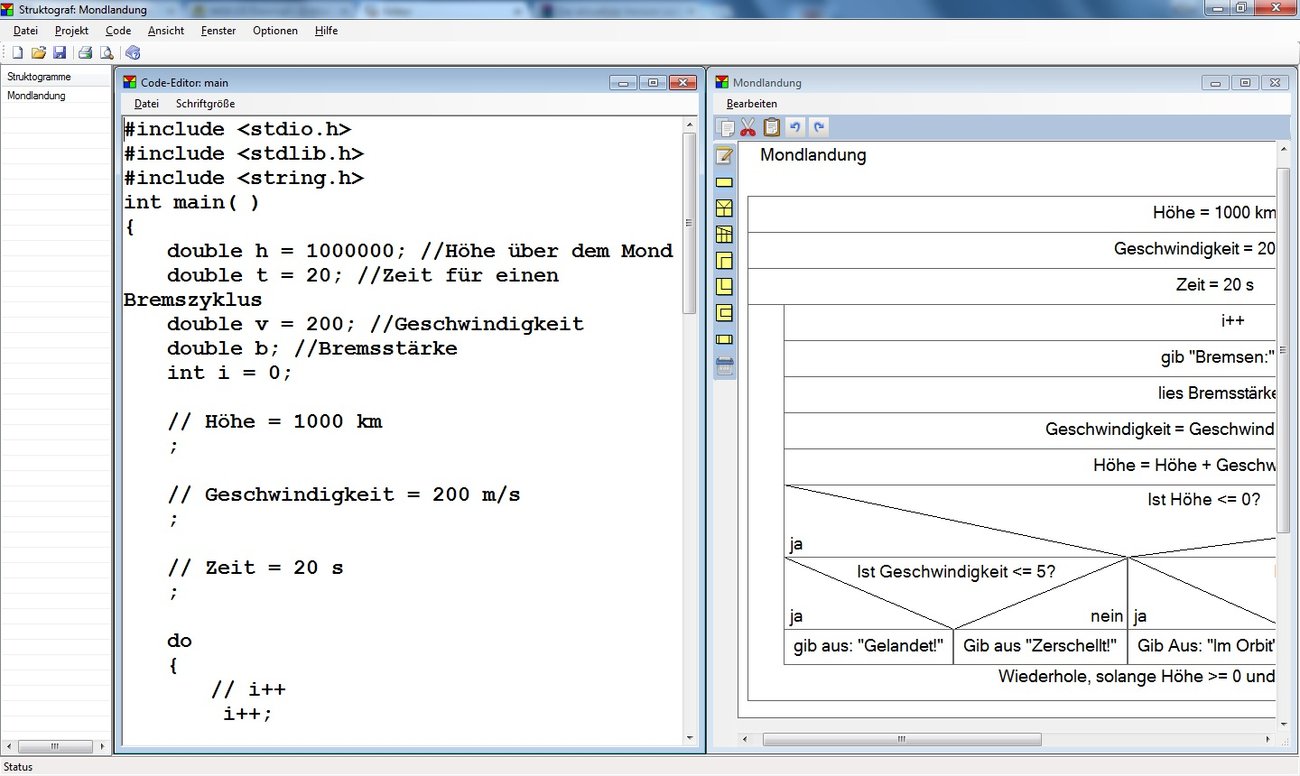Click the print preview toolbar icon

105,53
